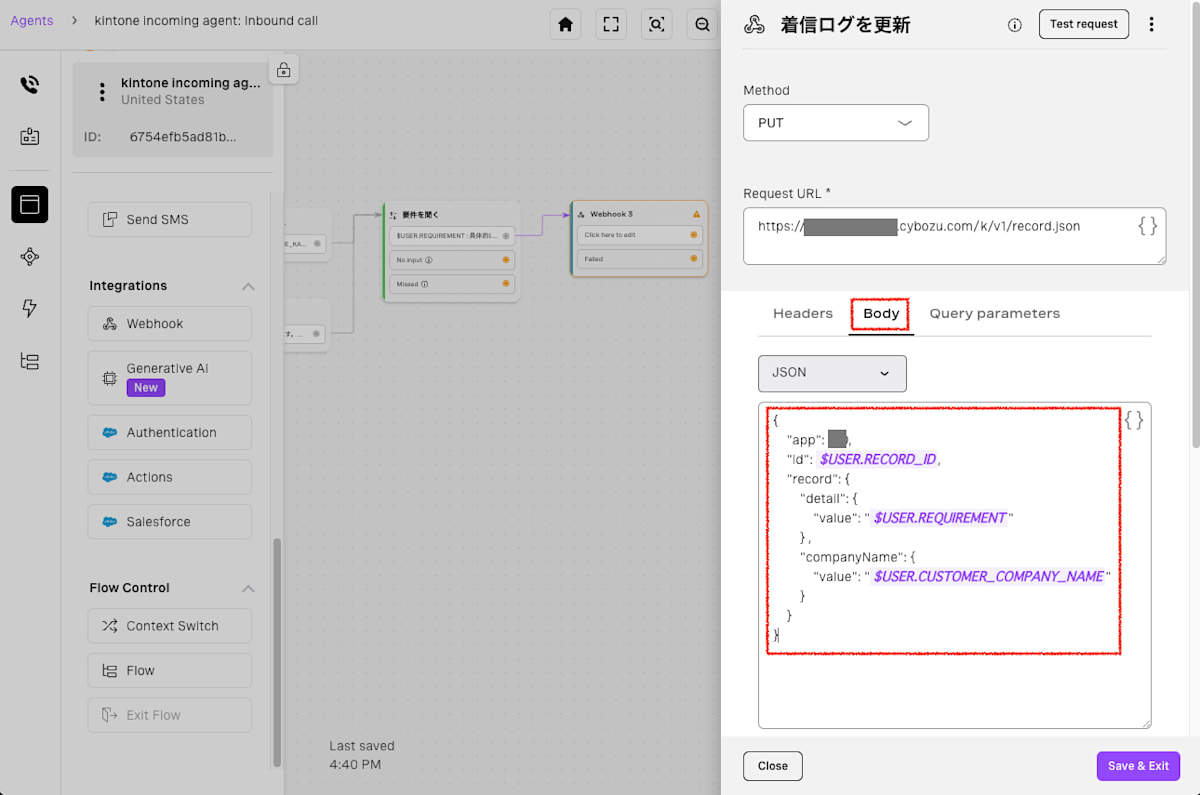
Task: Add the Authentication block
Action: click(170, 433)
